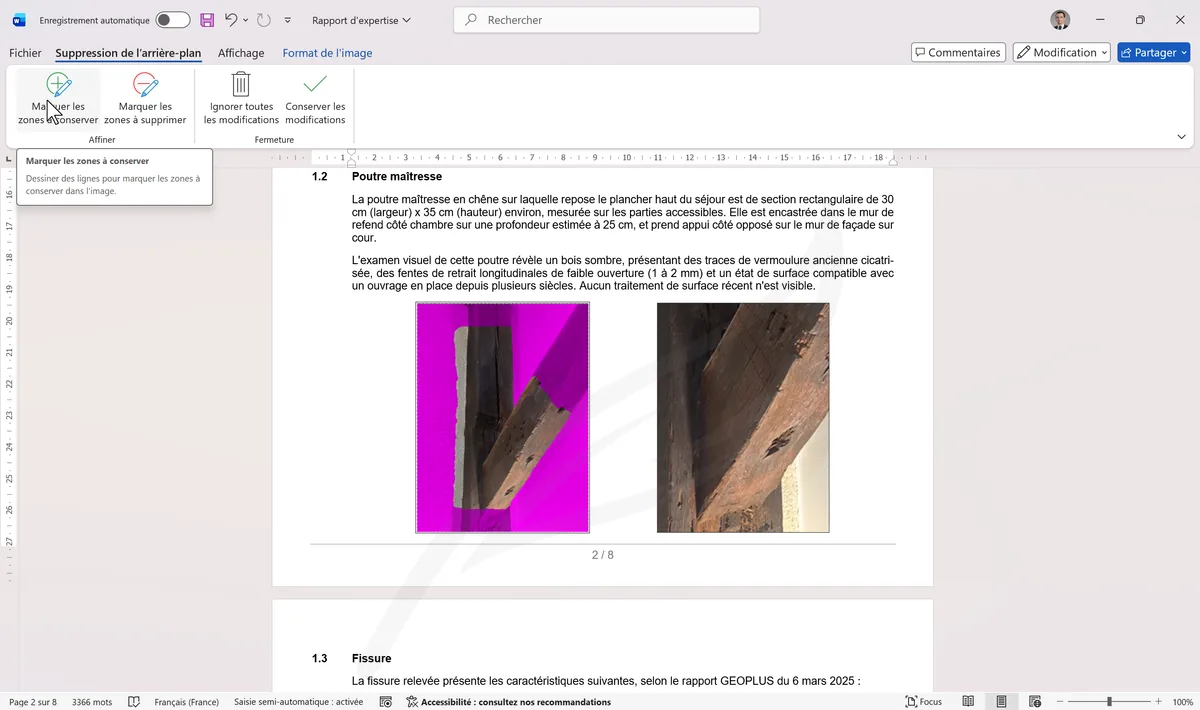Switch to the Format de l'image tab

[x=327, y=53]
